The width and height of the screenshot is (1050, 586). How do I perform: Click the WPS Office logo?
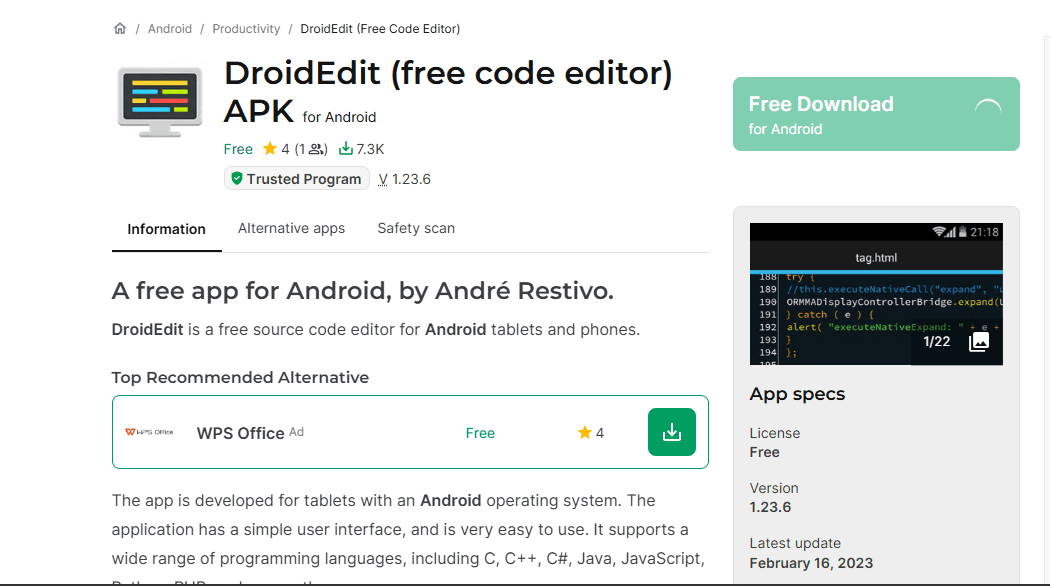[149, 432]
